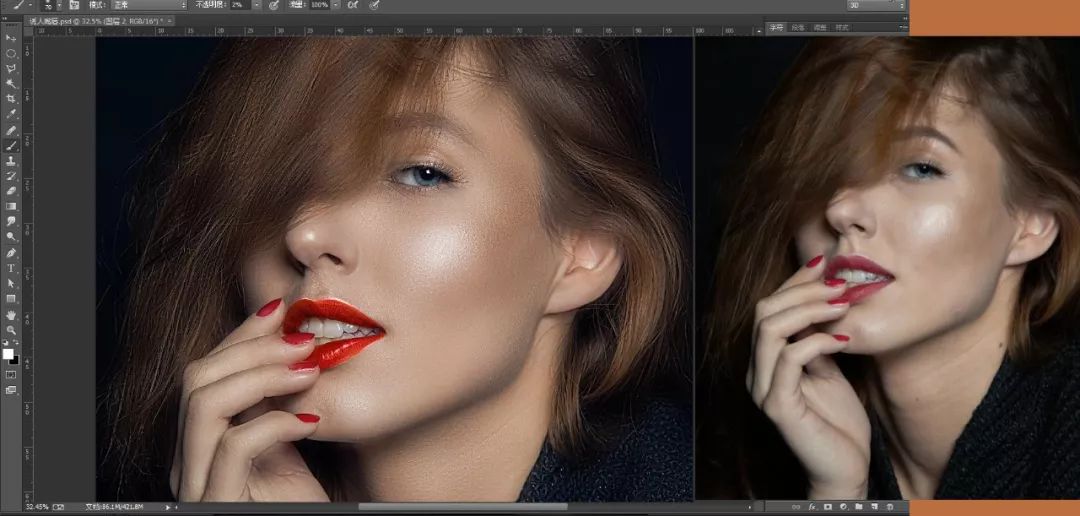The image size is (1080, 516).
Task: Select the Brush tool in toolbox
Action: [10, 146]
